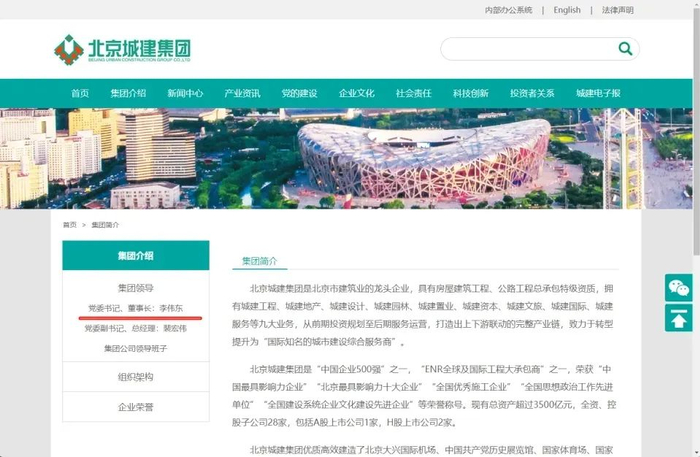The image size is (700, 457).
Task: Open 法律声明 link
Action: pyautogui.click(x=617, y=10)
